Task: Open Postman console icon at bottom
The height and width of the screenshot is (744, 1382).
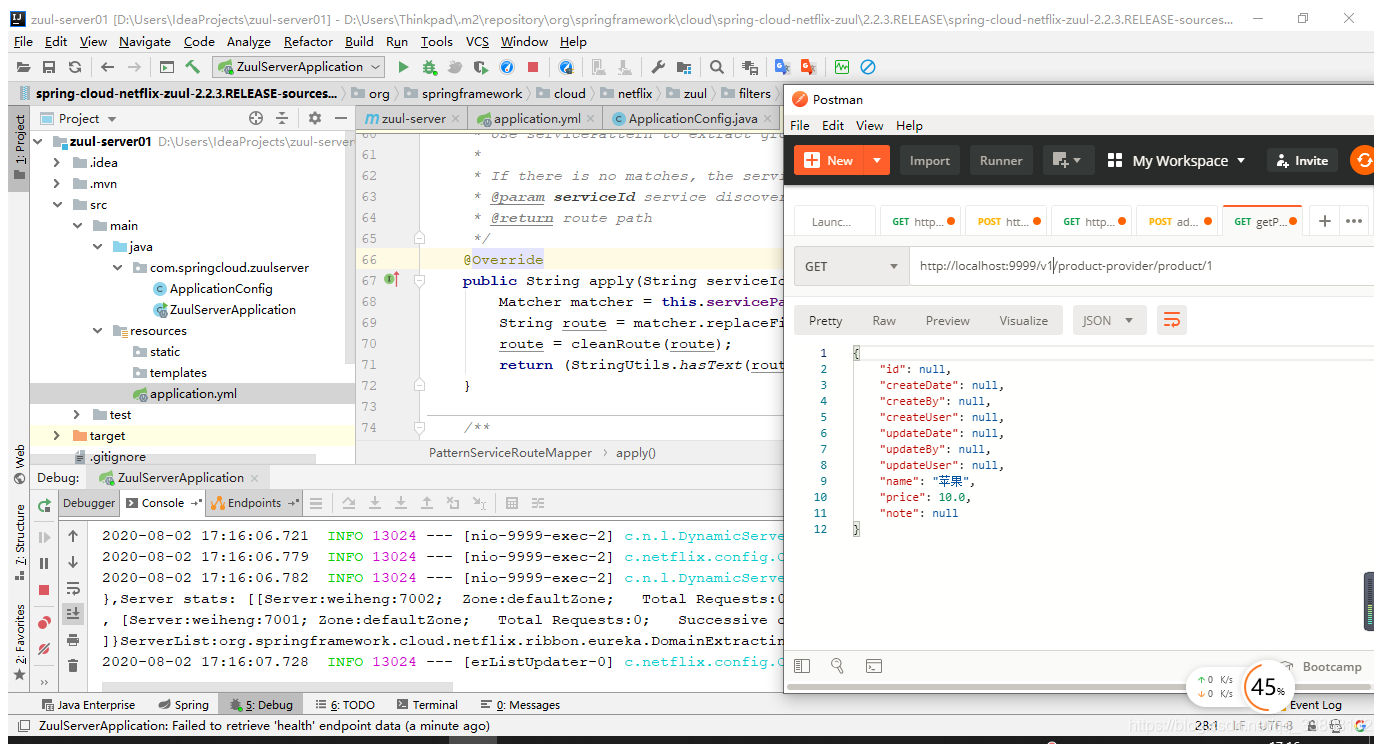Action: click(873, 666)
